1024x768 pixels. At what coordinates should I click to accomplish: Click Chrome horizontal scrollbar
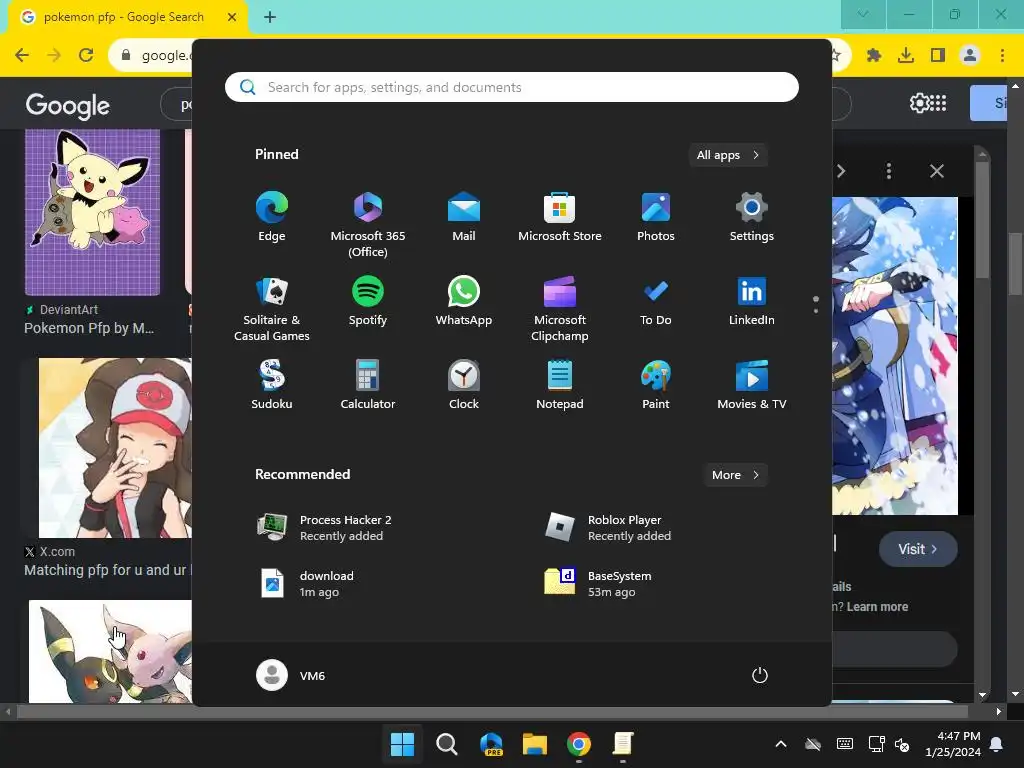point(492,711)
